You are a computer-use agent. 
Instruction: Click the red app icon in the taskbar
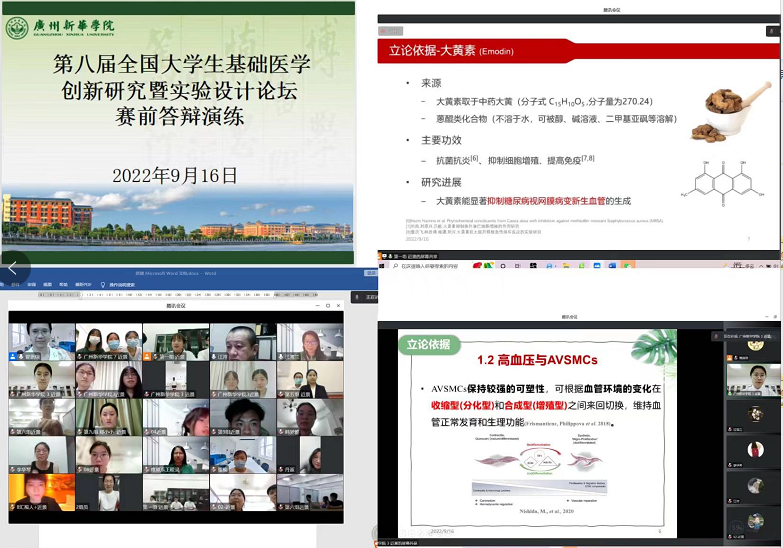coord(476,266)
